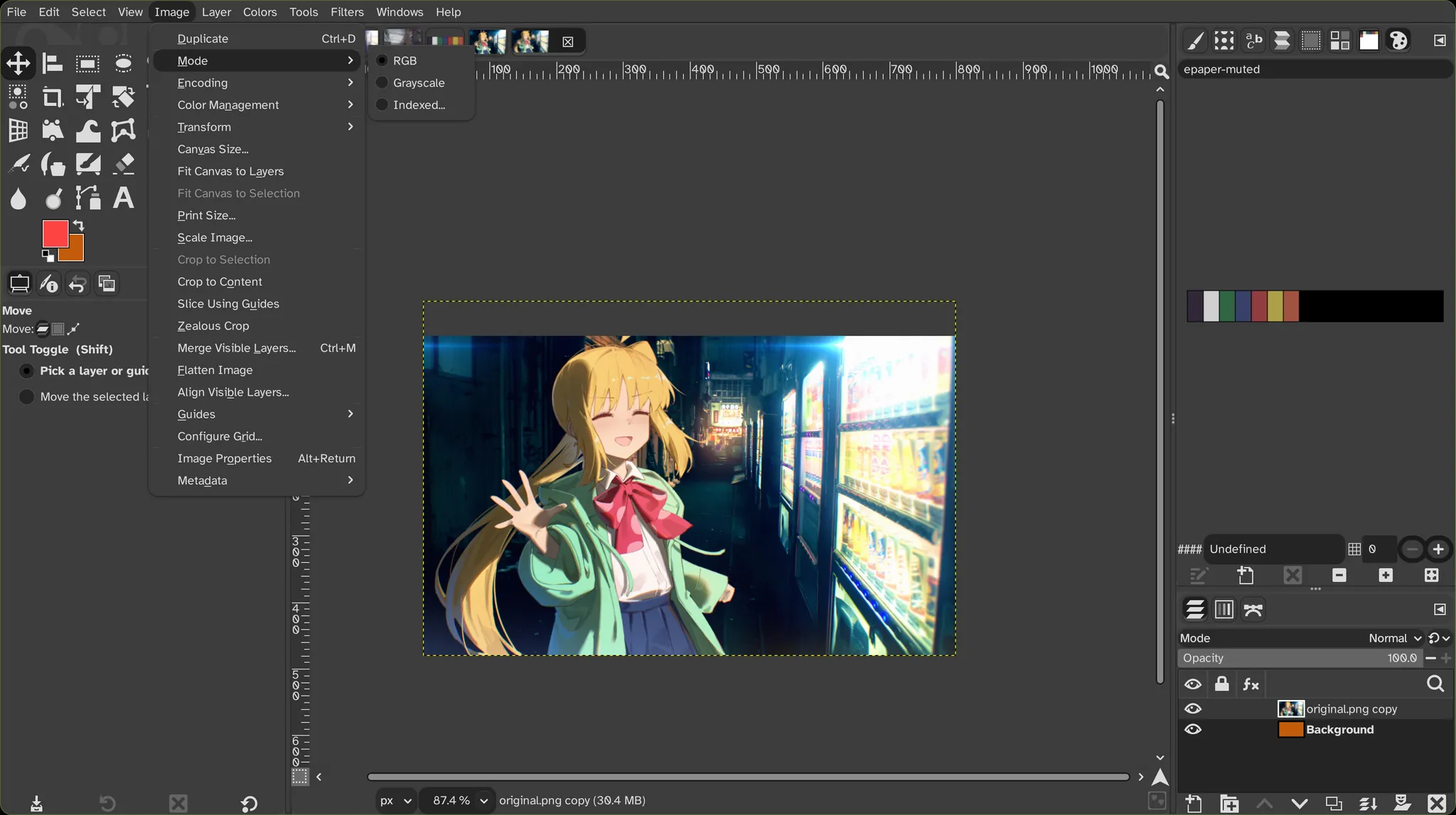
Task: Select the Eraser tool
Action: tap(123, 165)
